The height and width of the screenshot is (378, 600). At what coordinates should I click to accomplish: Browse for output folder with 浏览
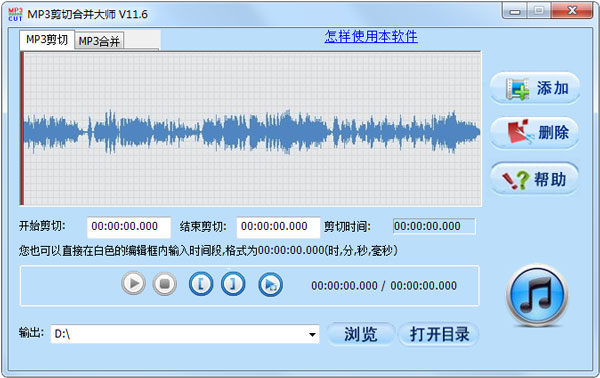pyautogui.click(x=361, y=334)
